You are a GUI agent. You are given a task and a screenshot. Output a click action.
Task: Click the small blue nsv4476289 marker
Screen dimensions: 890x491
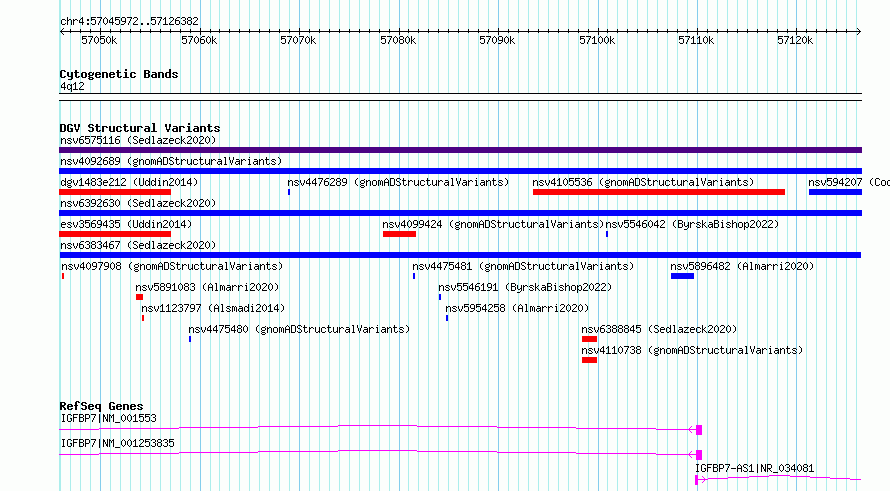tap(289, 192)
